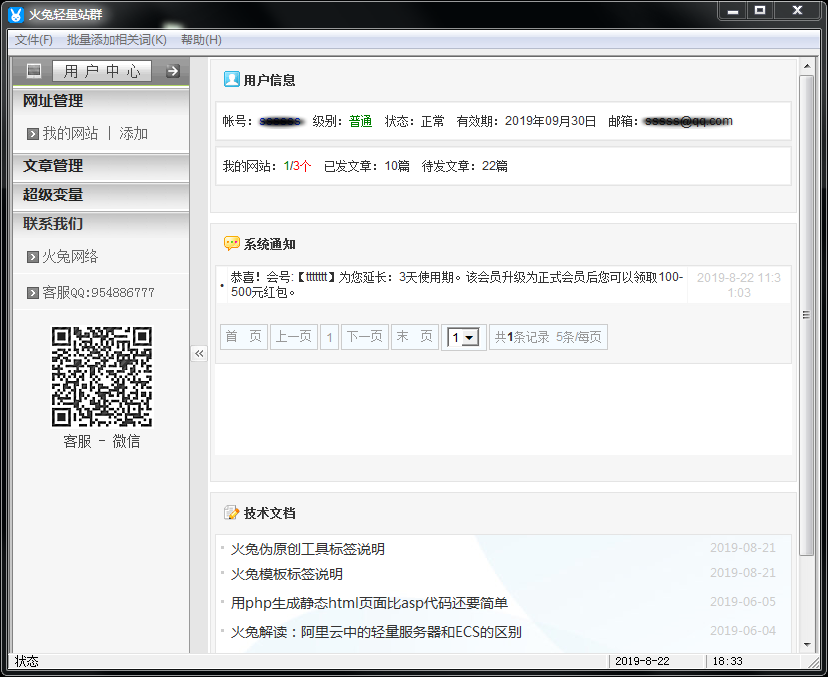This screenshot has width=828, height=677.
Task: Click the document icon beside 技术文档
Action: click(230, 512)
